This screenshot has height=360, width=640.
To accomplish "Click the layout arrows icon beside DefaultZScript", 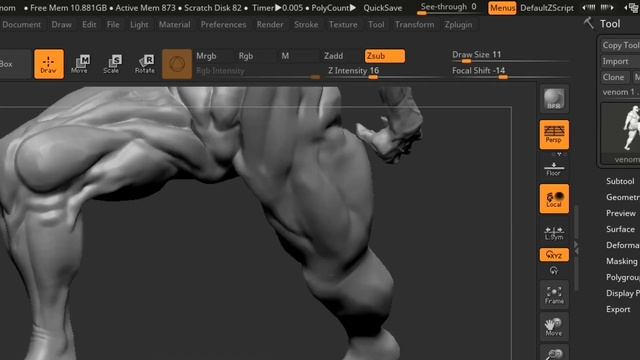I will coord(598,8).
